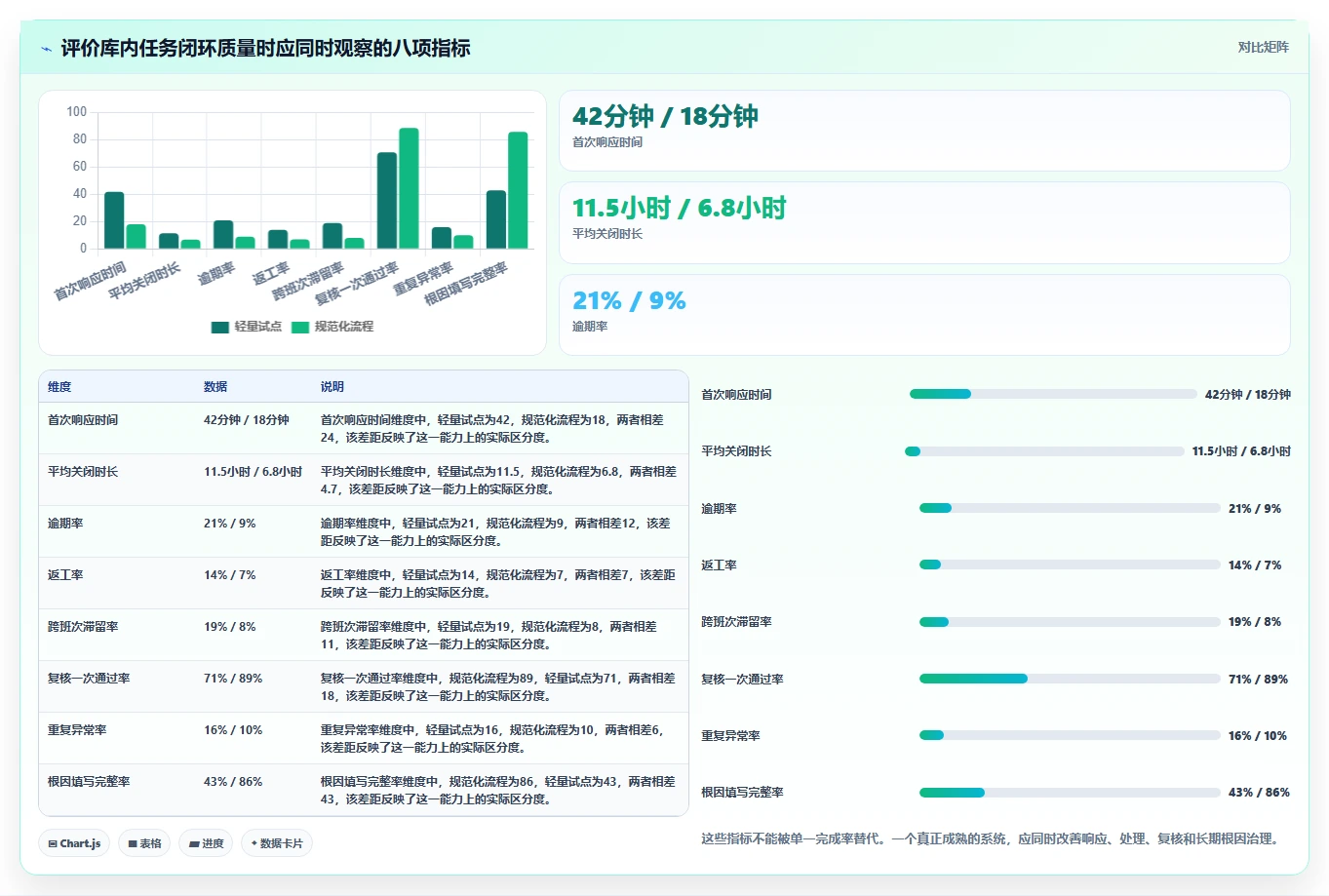Open the 21% / 9% data card
Screen dimensions: 1329x896
pyautogui.click(x=924, y=315)
